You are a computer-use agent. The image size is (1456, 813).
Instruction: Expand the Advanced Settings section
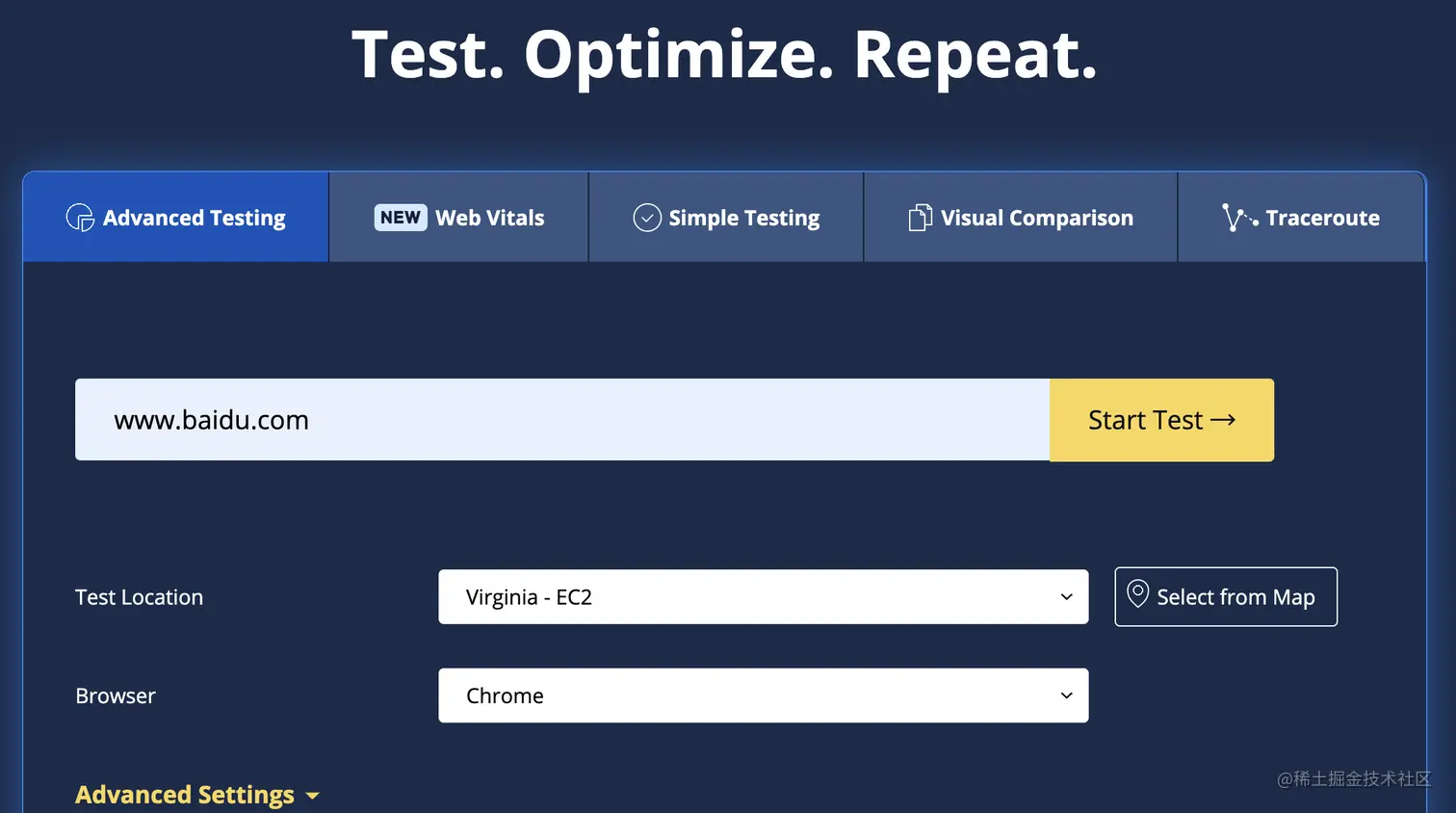(185, 795)
